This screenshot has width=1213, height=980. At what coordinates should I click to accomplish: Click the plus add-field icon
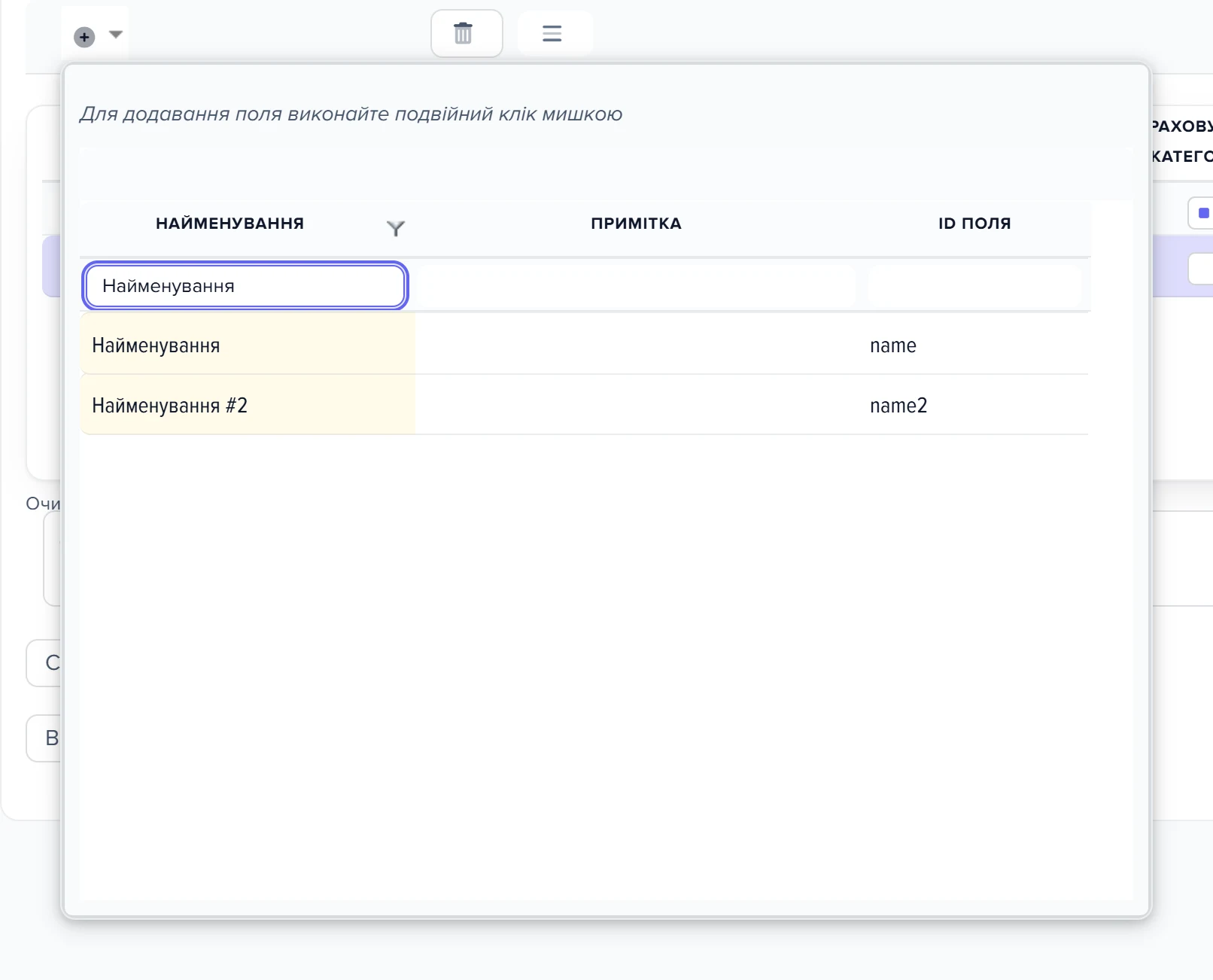click(x=84, y=37)
